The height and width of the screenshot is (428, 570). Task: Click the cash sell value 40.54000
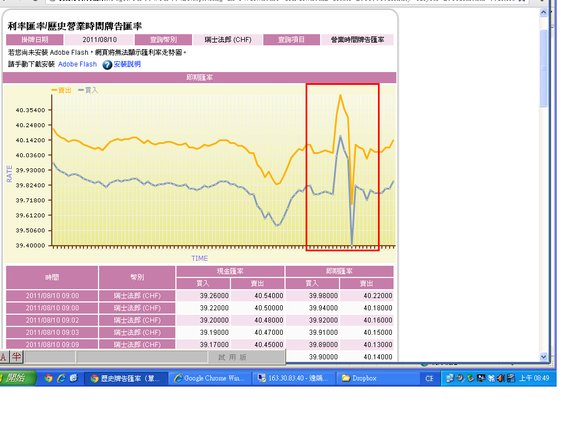269,296
